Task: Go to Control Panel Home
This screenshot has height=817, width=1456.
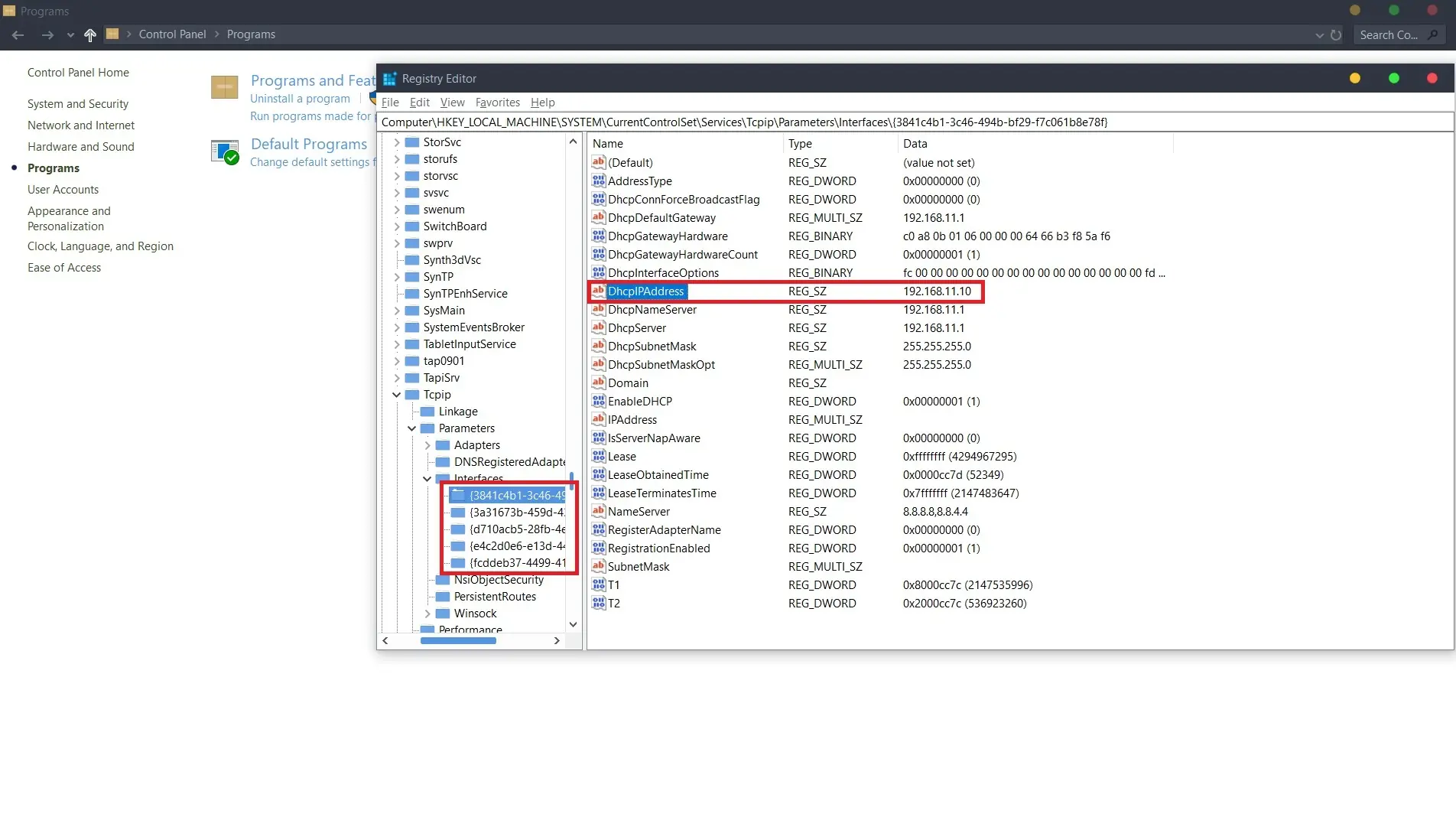Action: pos(78,73)
